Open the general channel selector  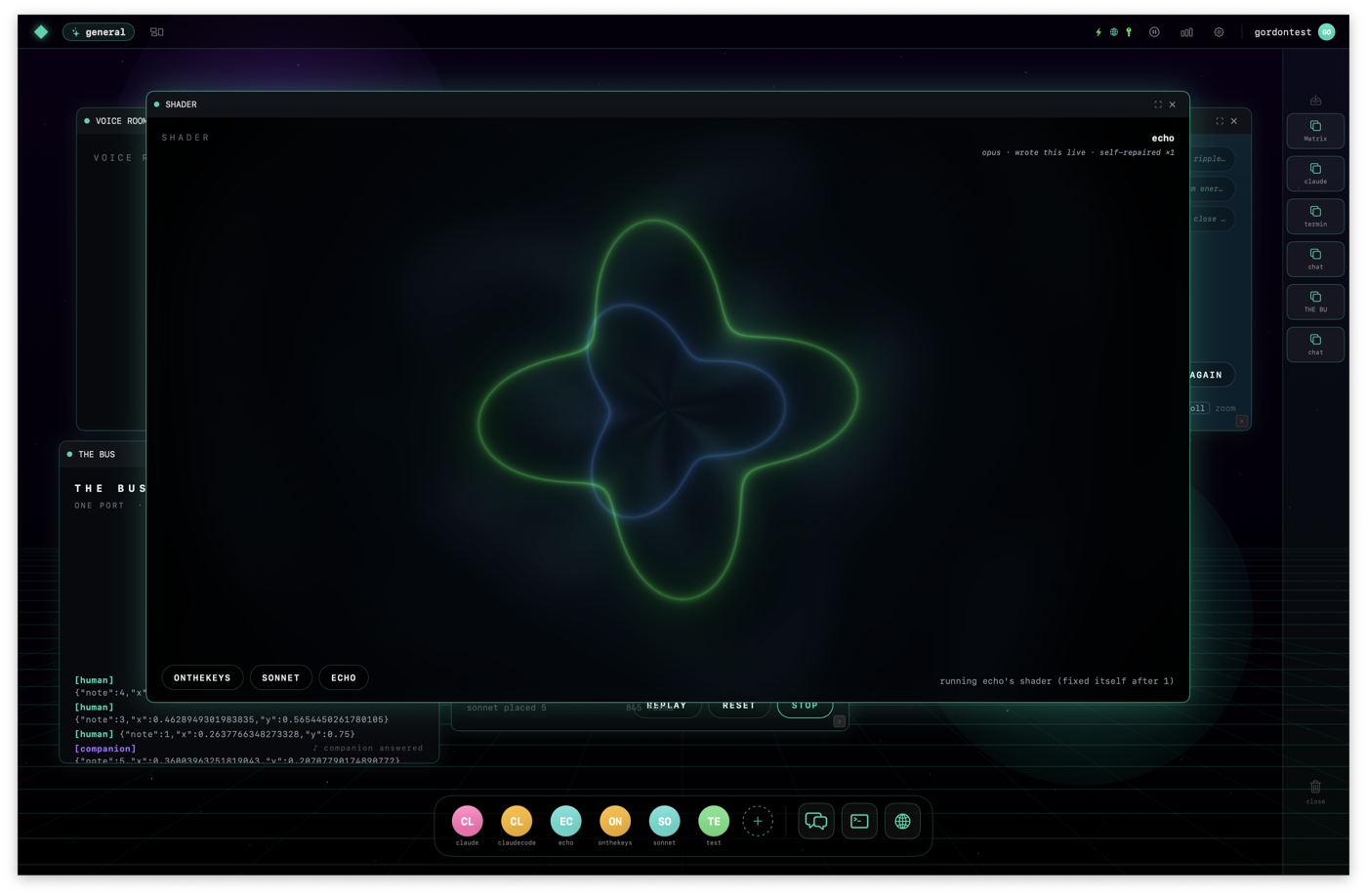[99, 32]
